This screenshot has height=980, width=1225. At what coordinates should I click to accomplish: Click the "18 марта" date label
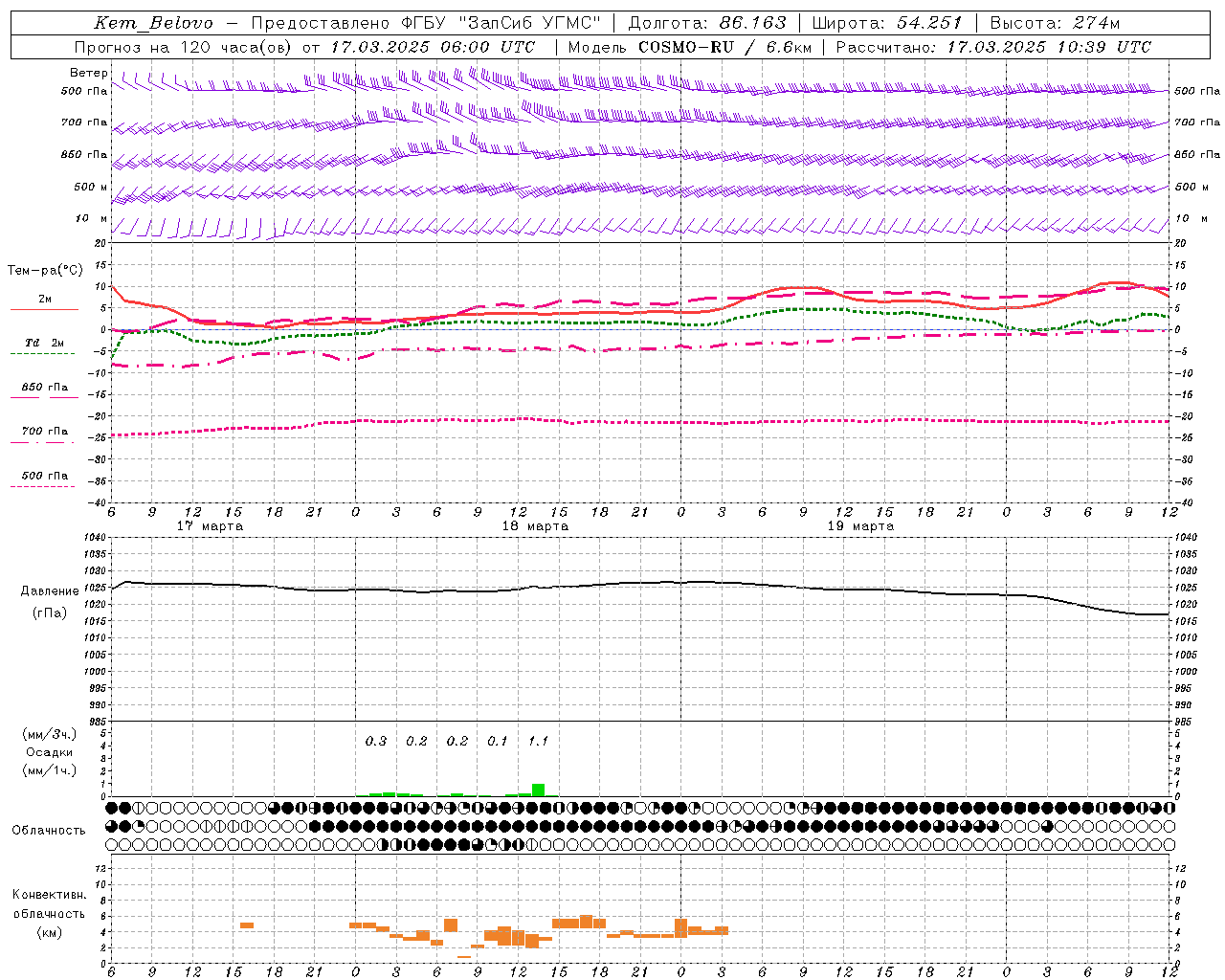[x=535, y=526]
